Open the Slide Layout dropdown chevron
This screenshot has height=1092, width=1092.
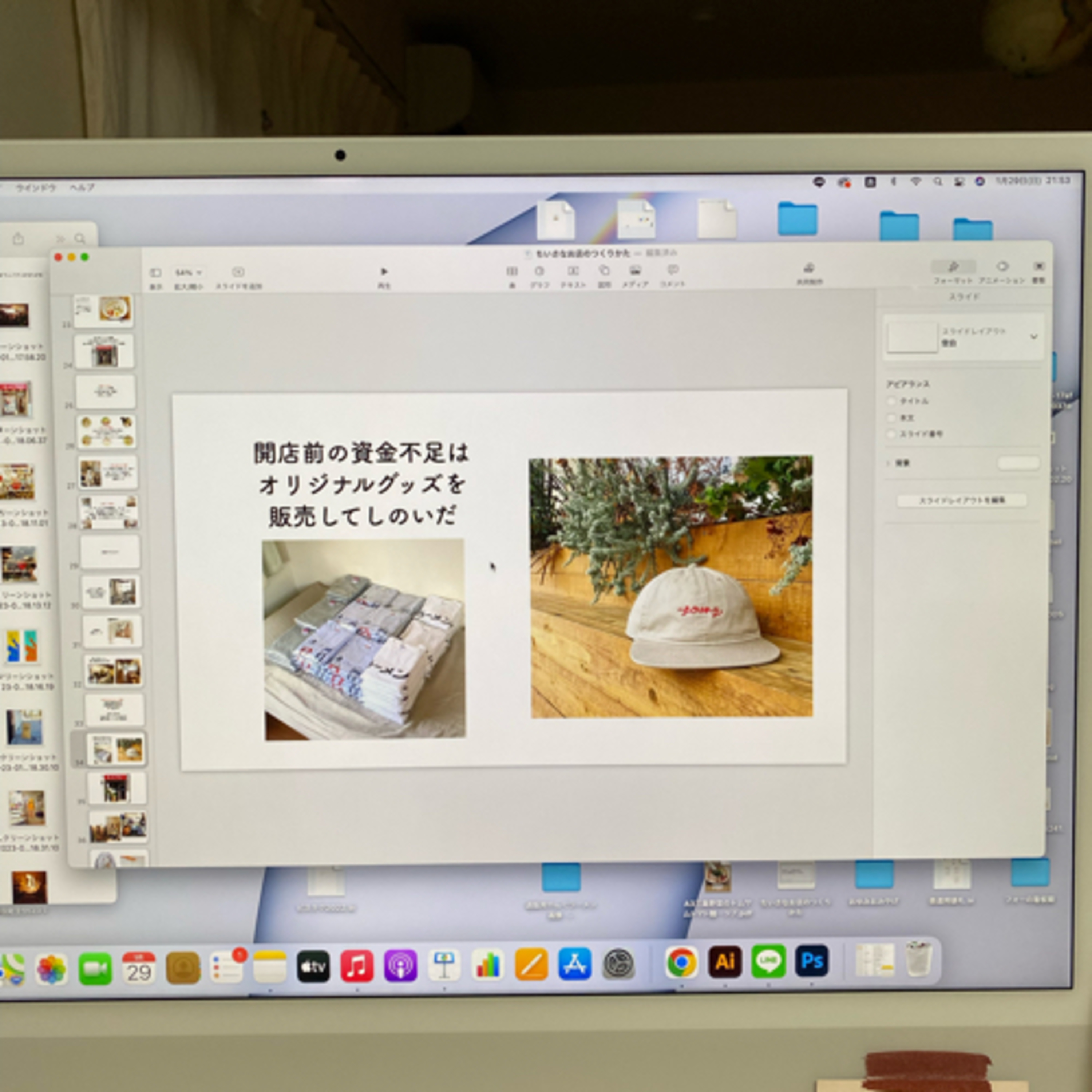[x=1034, y=337]
